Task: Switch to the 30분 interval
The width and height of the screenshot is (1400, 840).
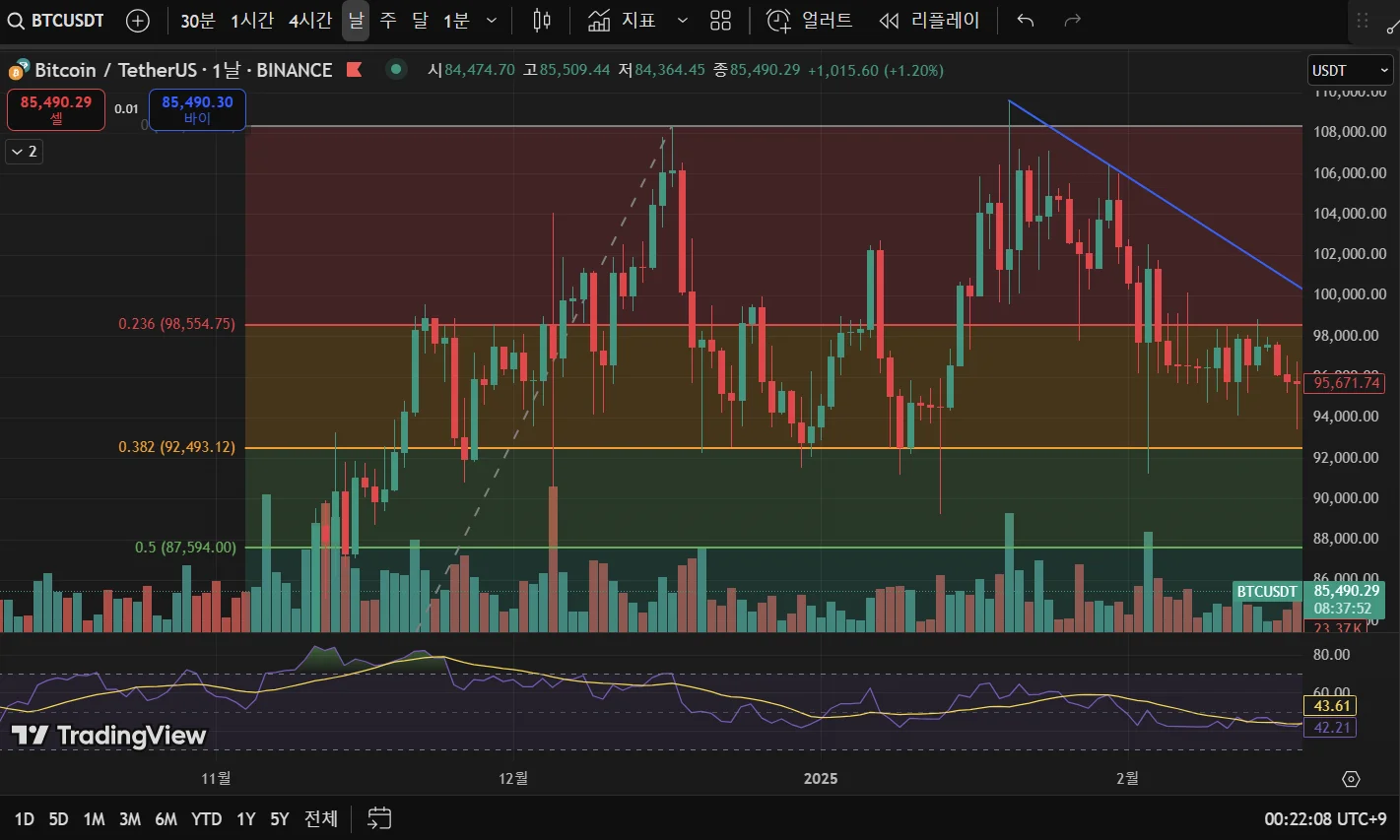Action: (x=198, y=21)
